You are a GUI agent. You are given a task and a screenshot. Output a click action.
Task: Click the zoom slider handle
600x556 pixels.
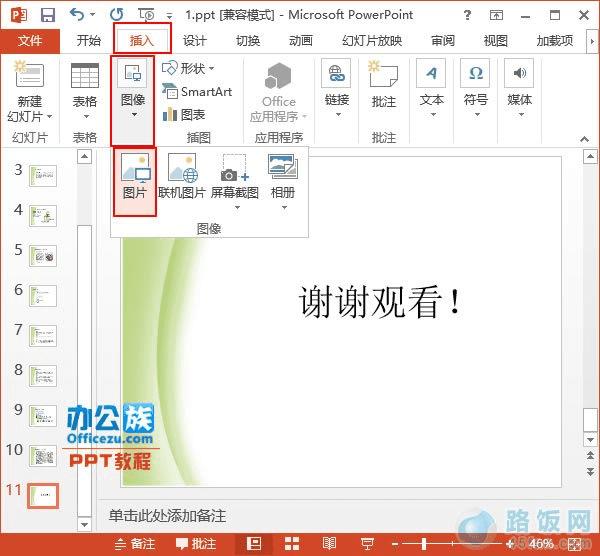coord(424,544)
